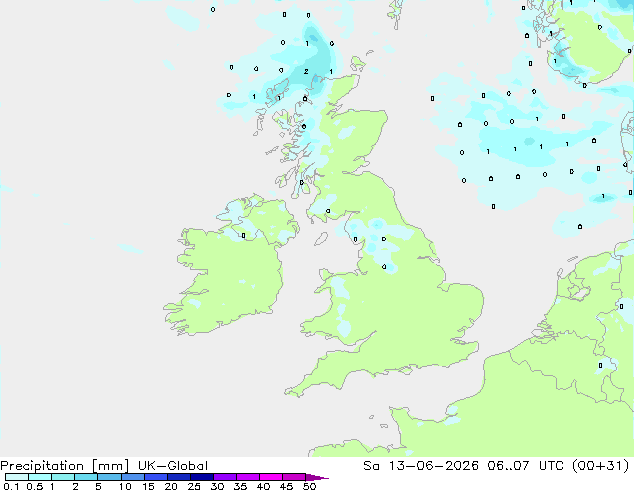Click the 10–15 mm blue legend swatch

pyautogui.click(x=132, y=477)
